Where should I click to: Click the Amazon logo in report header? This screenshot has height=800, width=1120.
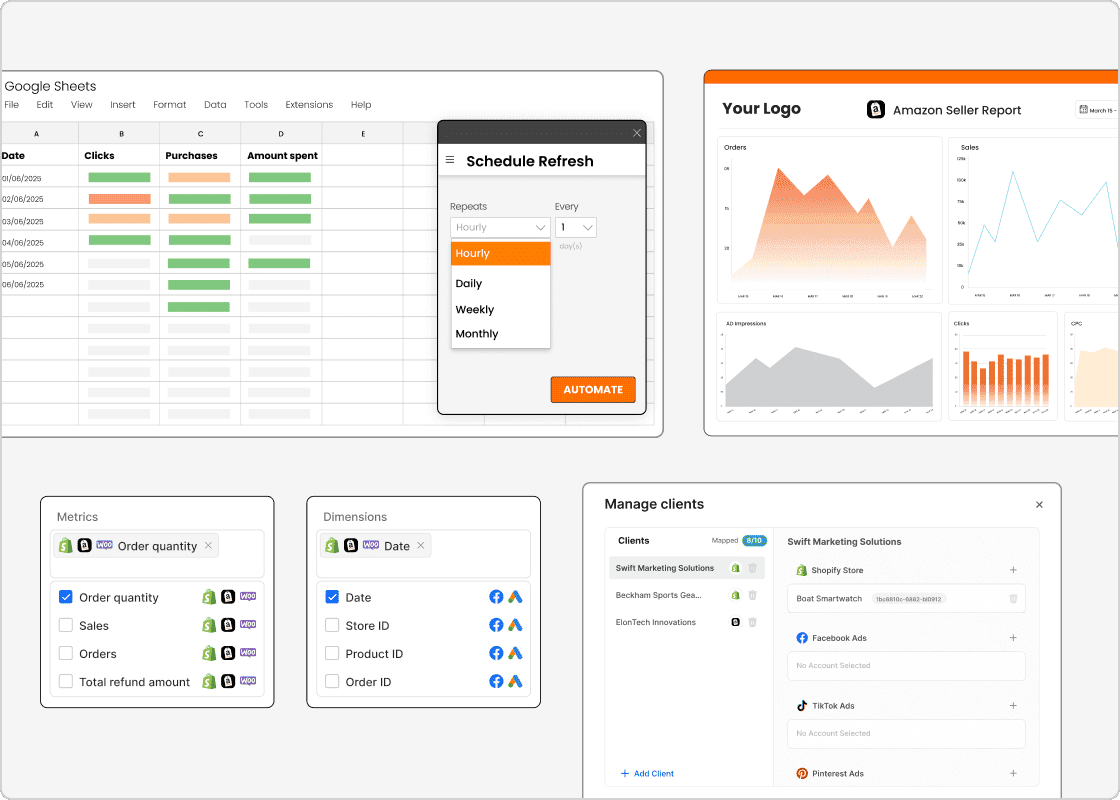point(876,110)
